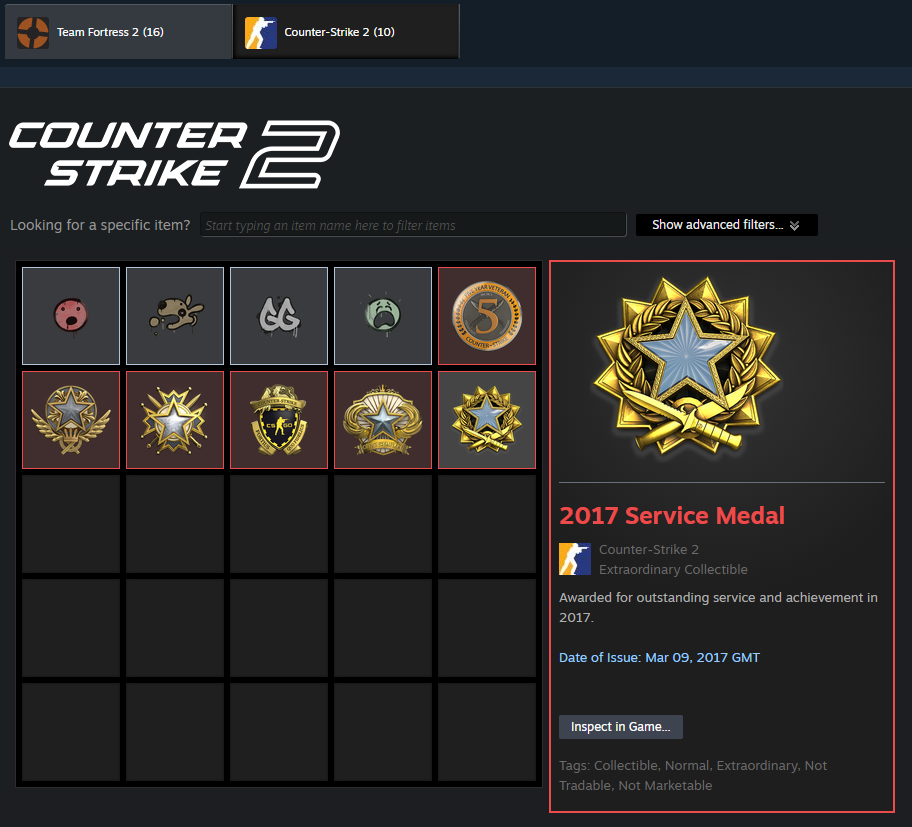
Task: Click the double chevron beside advanced filters
Action: pos(795,226)
